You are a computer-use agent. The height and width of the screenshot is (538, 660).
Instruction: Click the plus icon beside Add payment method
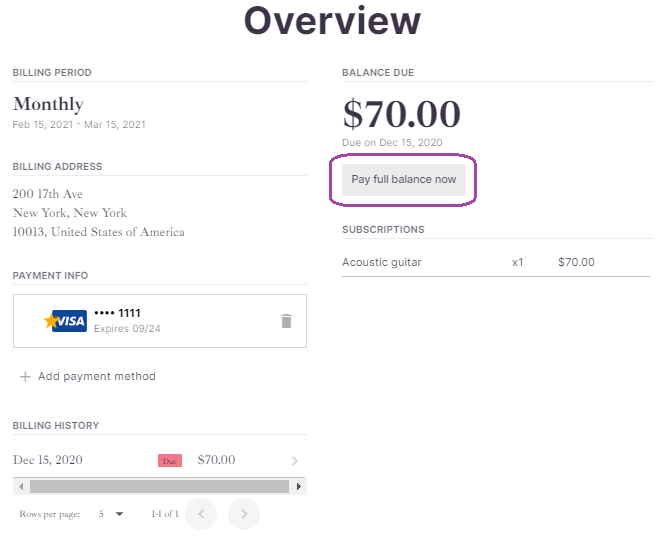point(25,376)
